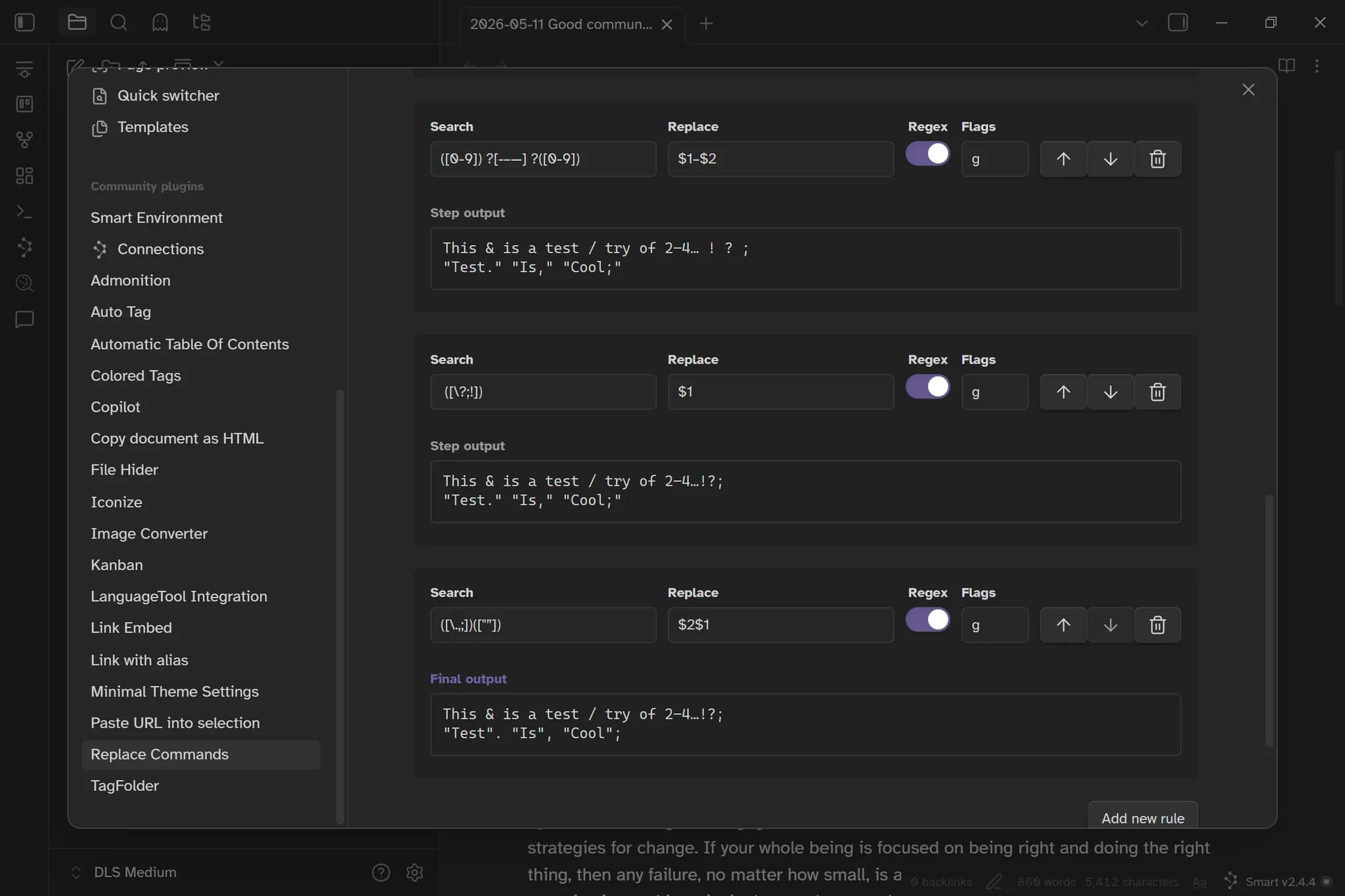Move the $1-$2 rule down
Image resolution: width=1345 pixels, height=896 pixels.
[x=1111, y=159]
